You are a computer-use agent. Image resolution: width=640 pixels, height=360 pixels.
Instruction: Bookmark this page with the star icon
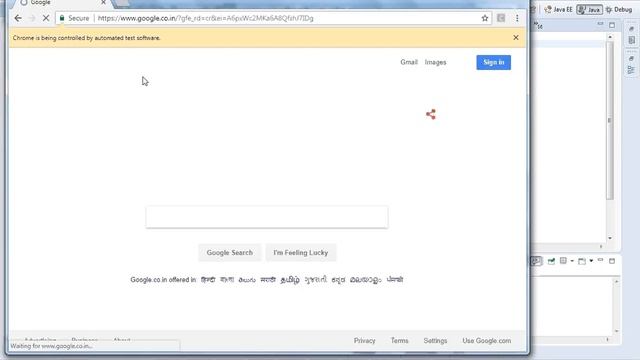click(484, 18)
